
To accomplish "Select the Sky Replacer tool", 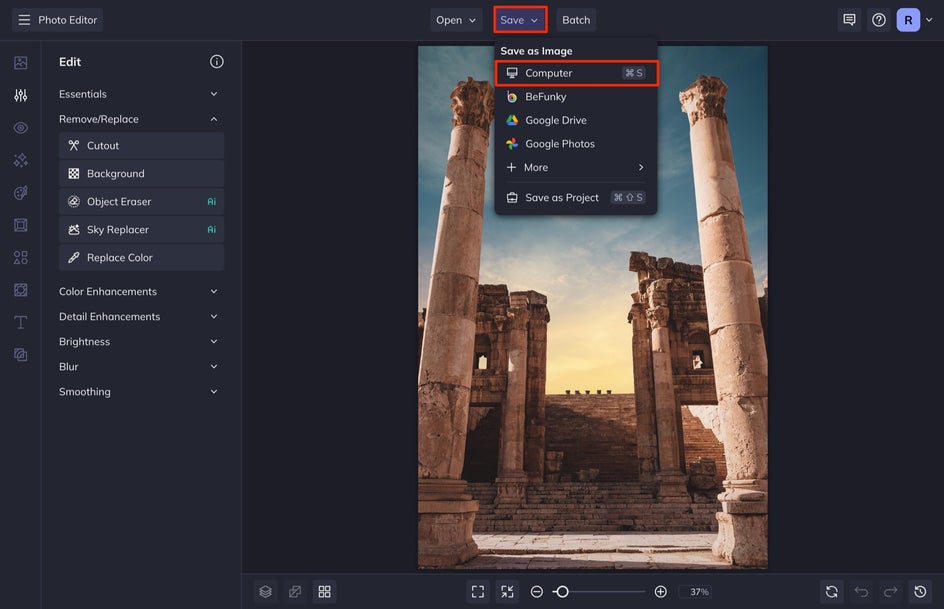I will point(141,229).
